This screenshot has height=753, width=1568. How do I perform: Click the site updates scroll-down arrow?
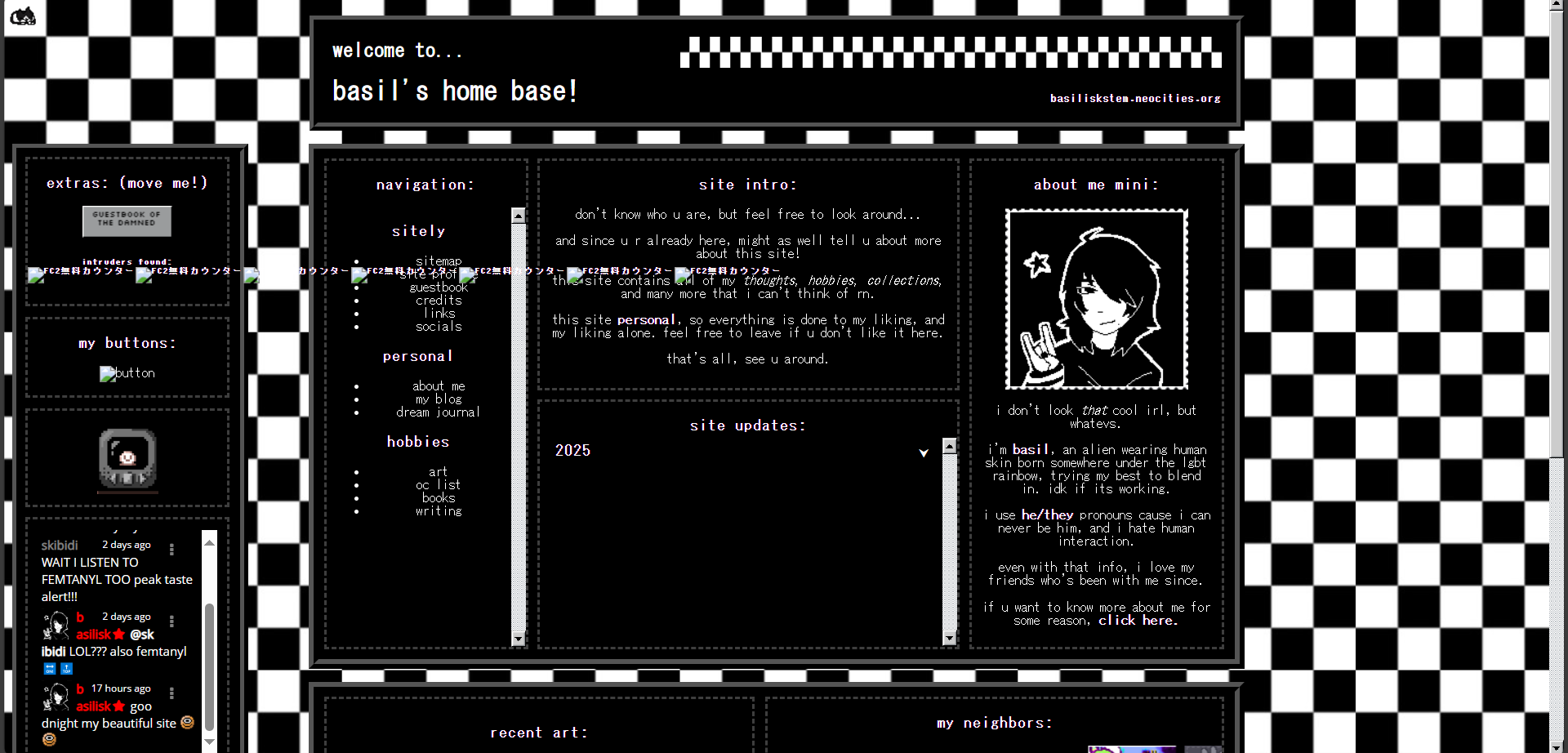(x=949, y=639)
